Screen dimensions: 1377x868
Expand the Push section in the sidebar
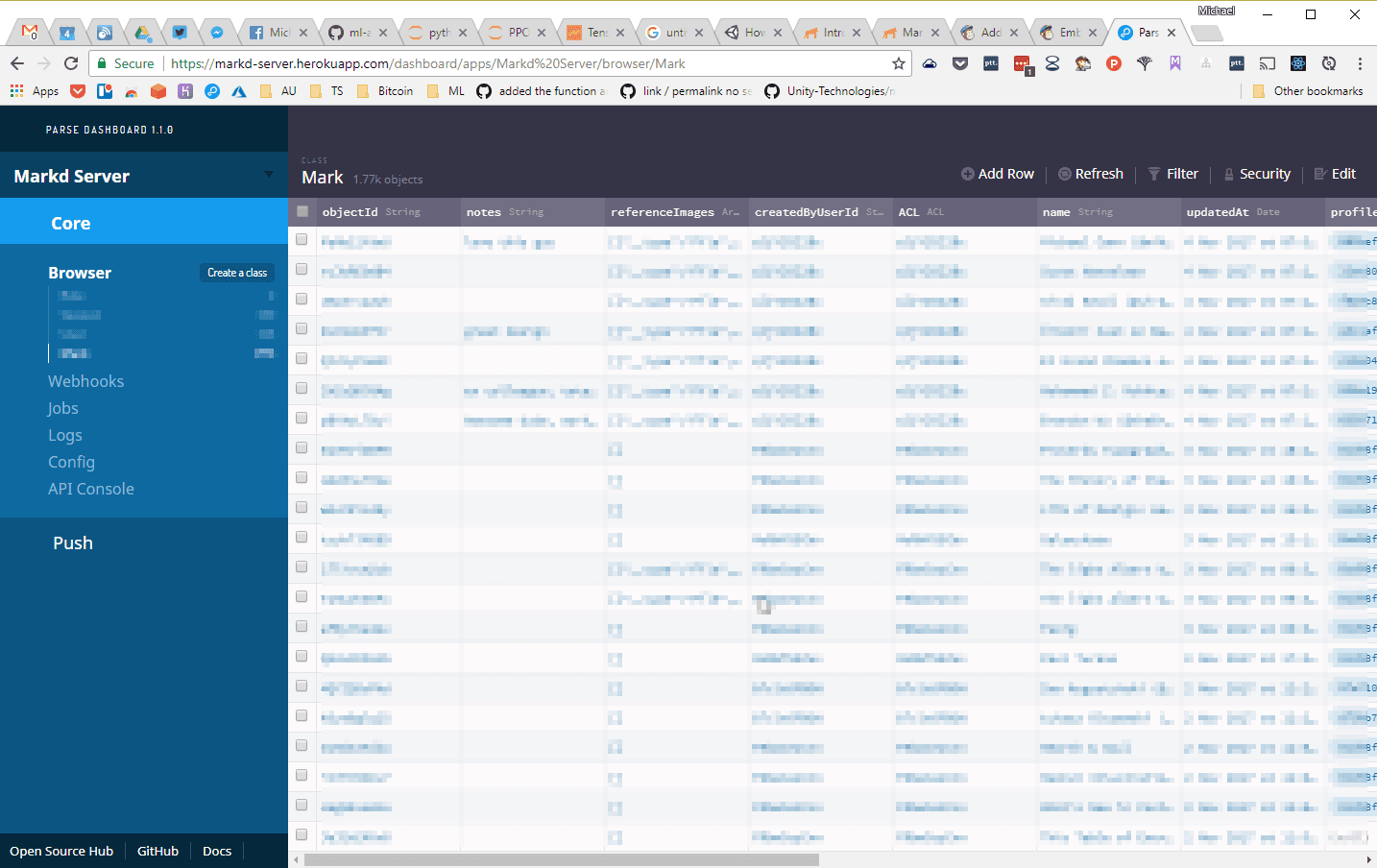pyautogui.click(x=73, y=542)
